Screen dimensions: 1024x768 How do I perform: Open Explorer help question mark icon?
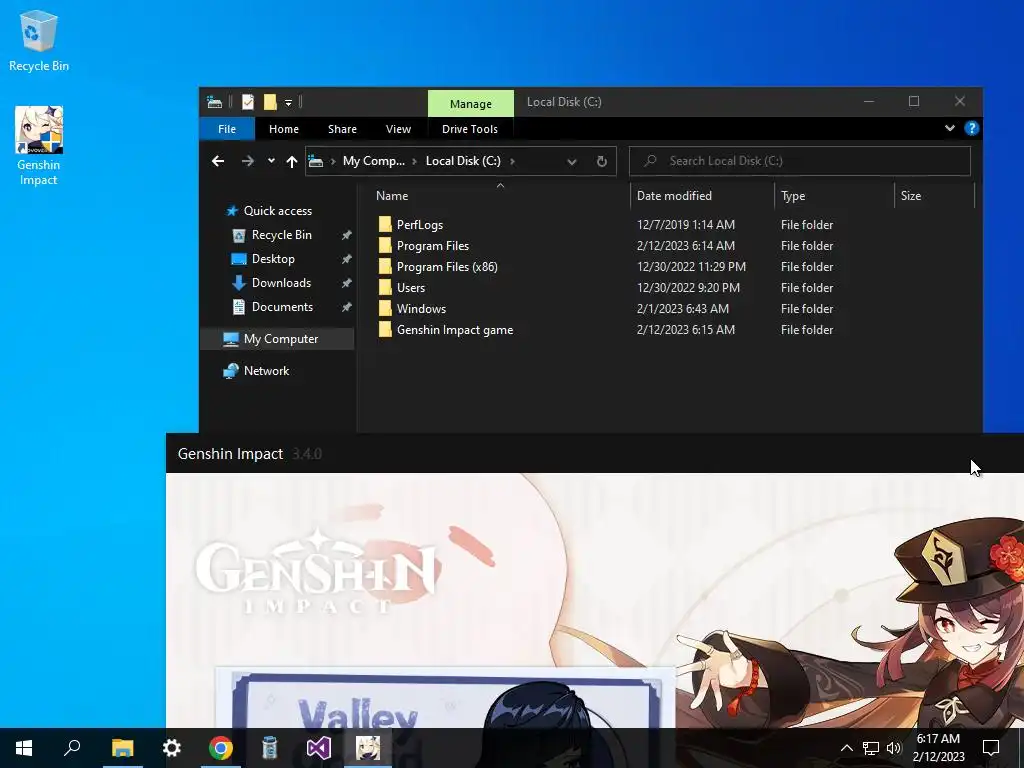tap(971, 128)
